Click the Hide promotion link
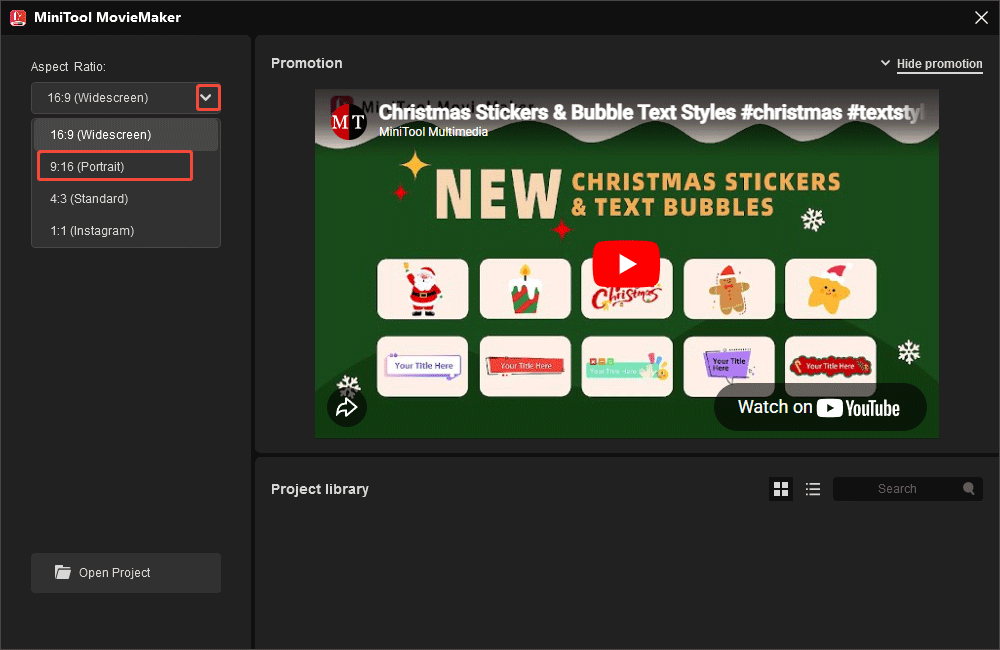 [939, 64]
